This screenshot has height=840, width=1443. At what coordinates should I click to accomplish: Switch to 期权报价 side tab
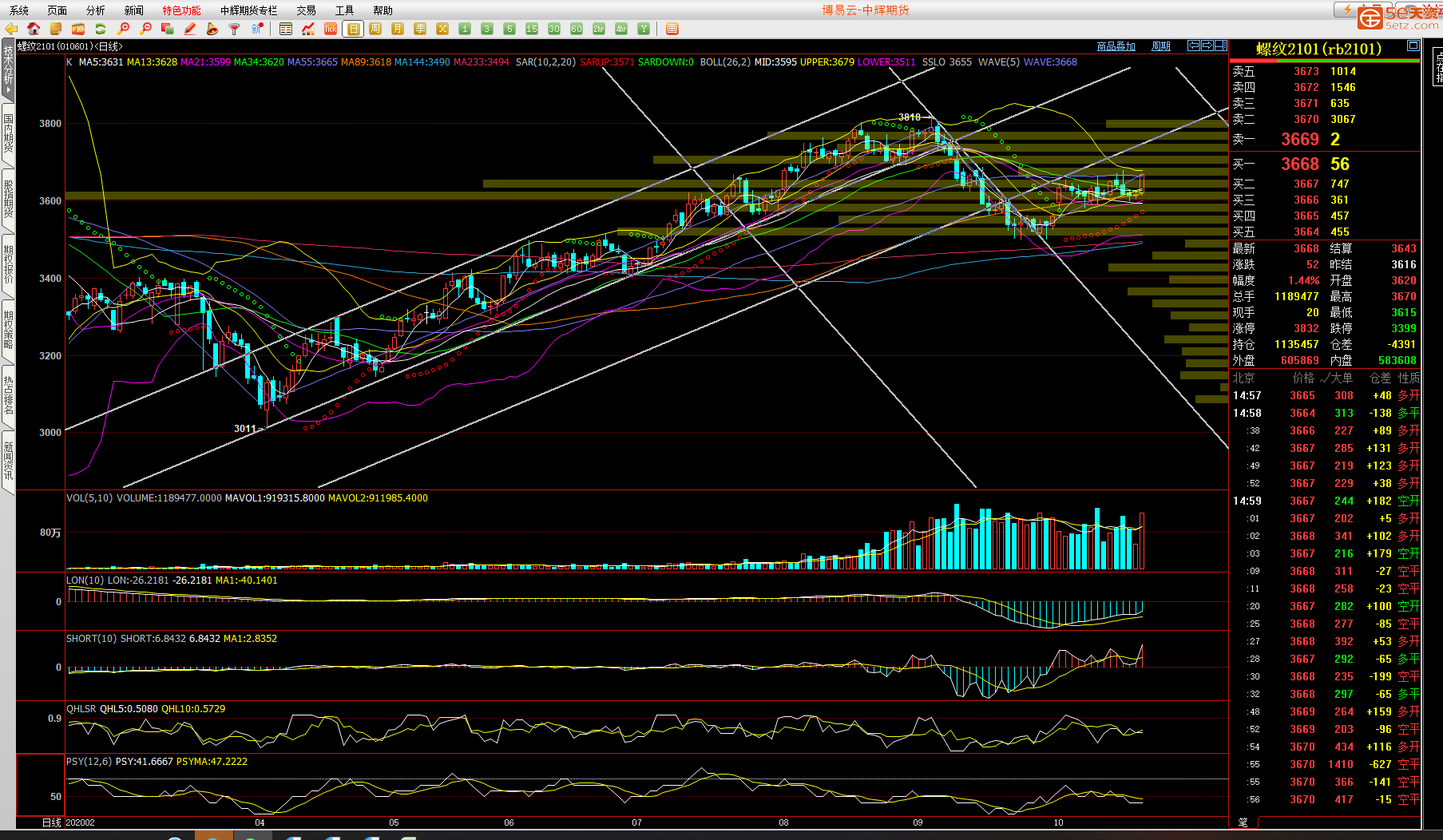(8, 265)
